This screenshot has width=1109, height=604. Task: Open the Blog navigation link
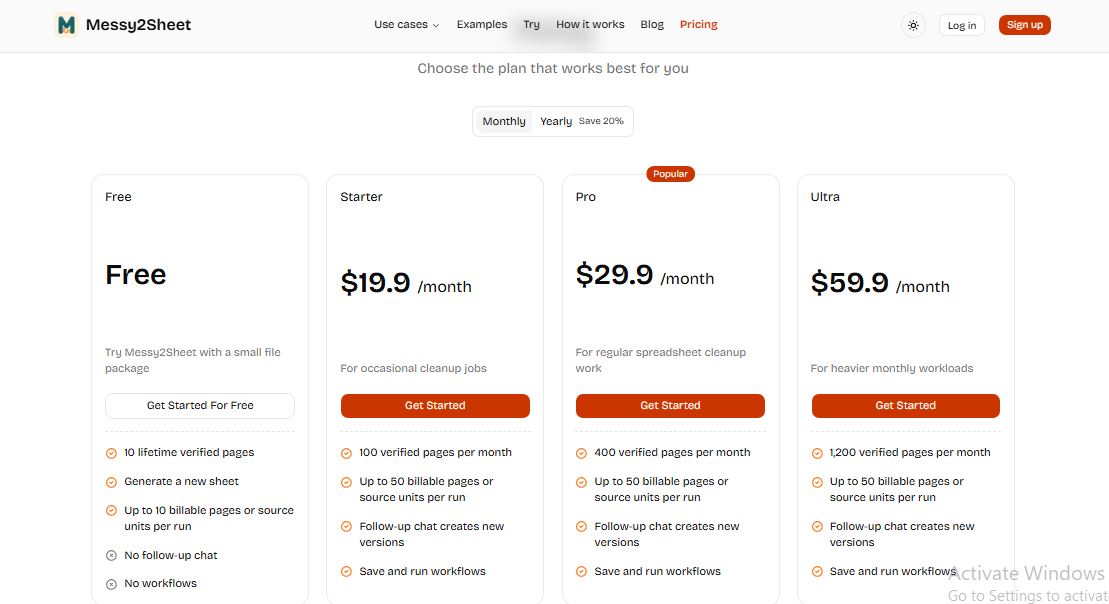652,25
